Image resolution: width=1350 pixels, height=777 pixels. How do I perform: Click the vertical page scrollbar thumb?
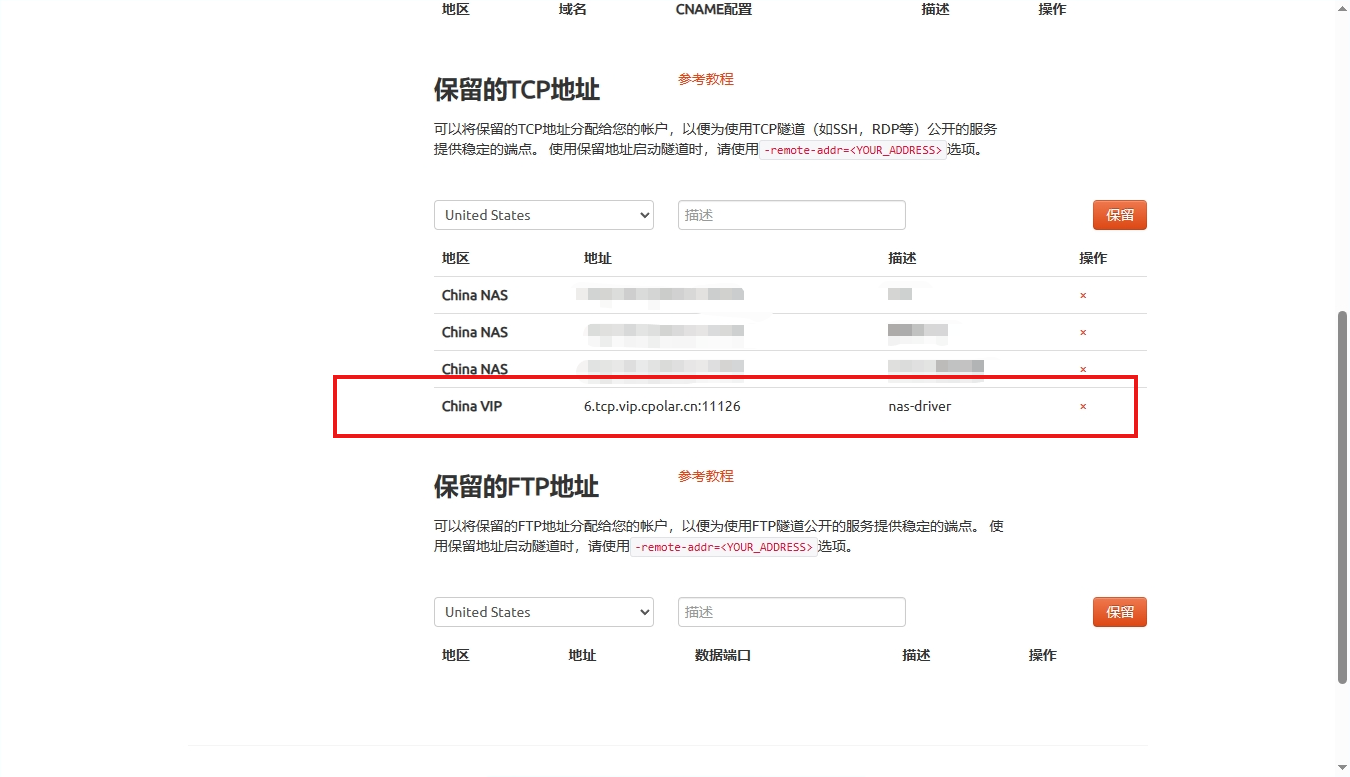(x=1342, y=497)
